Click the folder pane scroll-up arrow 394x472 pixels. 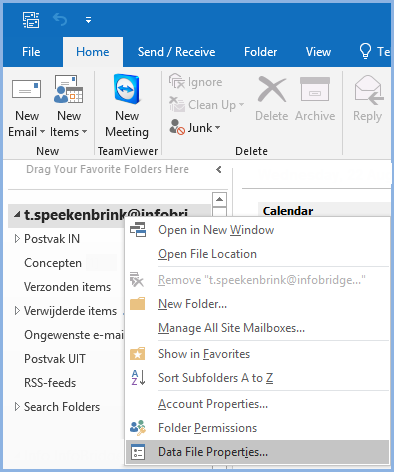[219, 199]
